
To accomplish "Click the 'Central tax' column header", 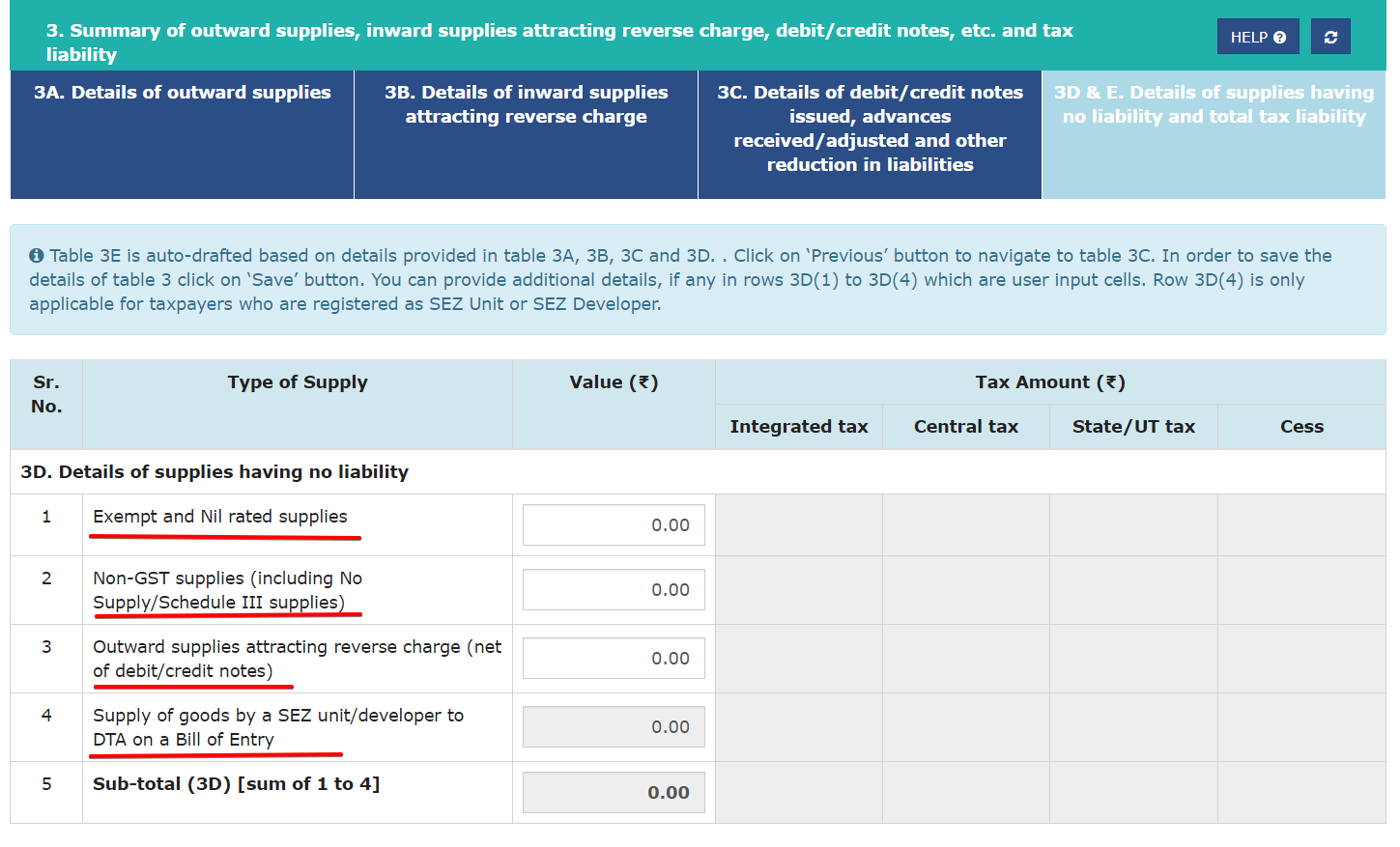I will [x=966, y=427].
